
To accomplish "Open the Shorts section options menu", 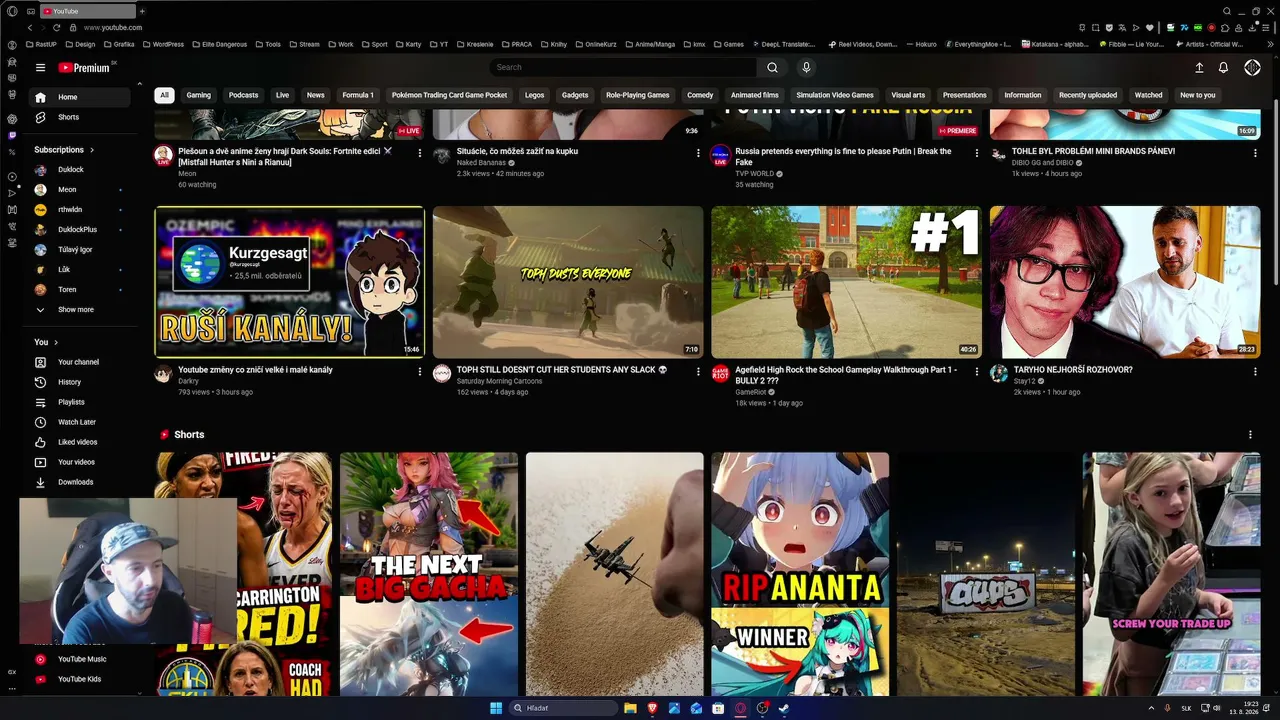I will pos(1250,435).
